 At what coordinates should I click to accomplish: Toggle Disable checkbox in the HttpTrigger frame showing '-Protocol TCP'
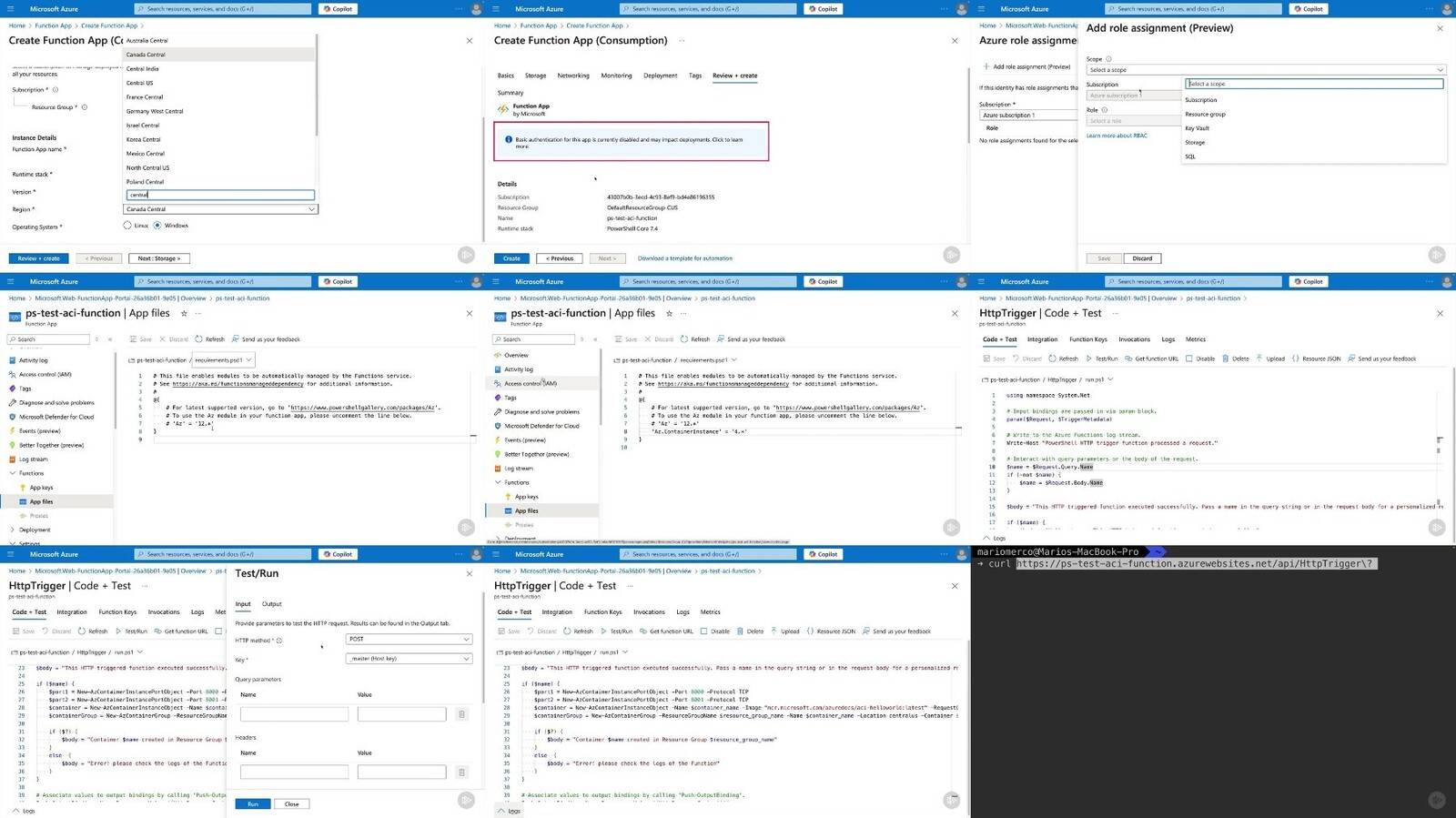[703, 631]
